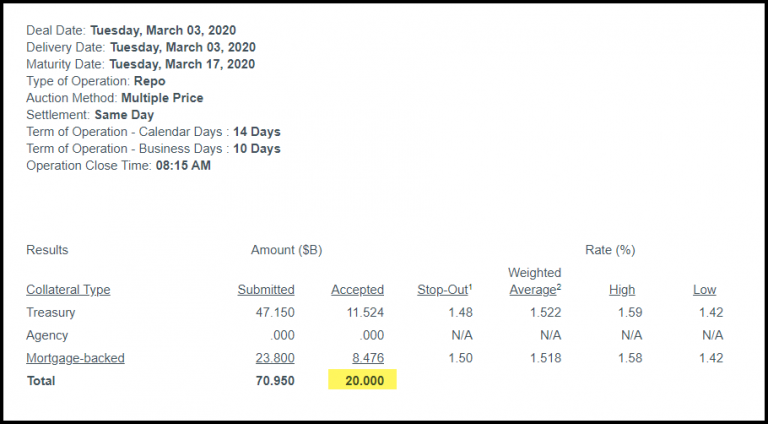Click the Accepted column header
The image size is (768, 424).
(x=357, y=290)
